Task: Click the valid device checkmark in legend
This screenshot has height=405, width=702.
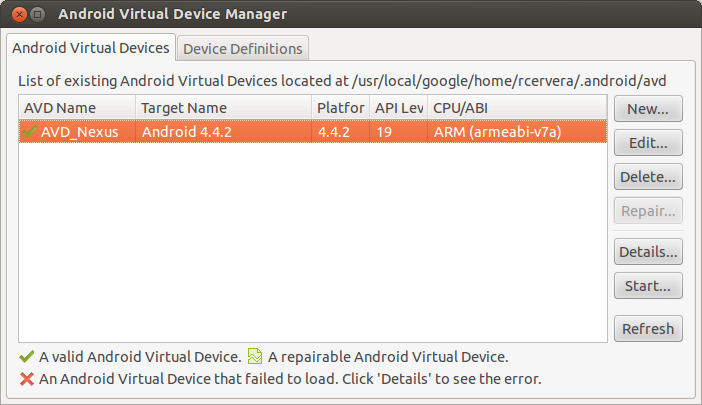Action: [x=26, y=356]
